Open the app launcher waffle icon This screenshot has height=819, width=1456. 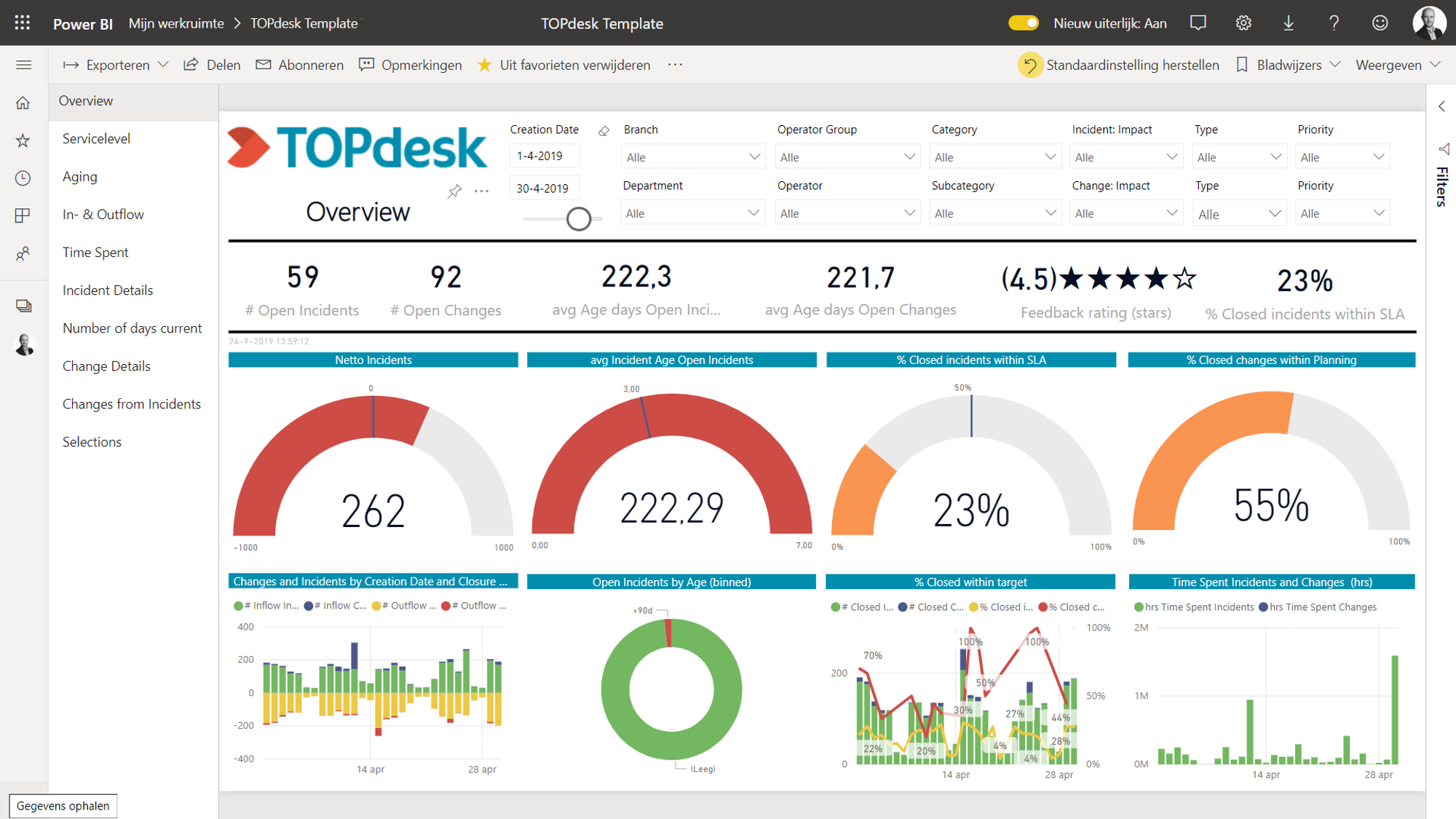[23, 23]
